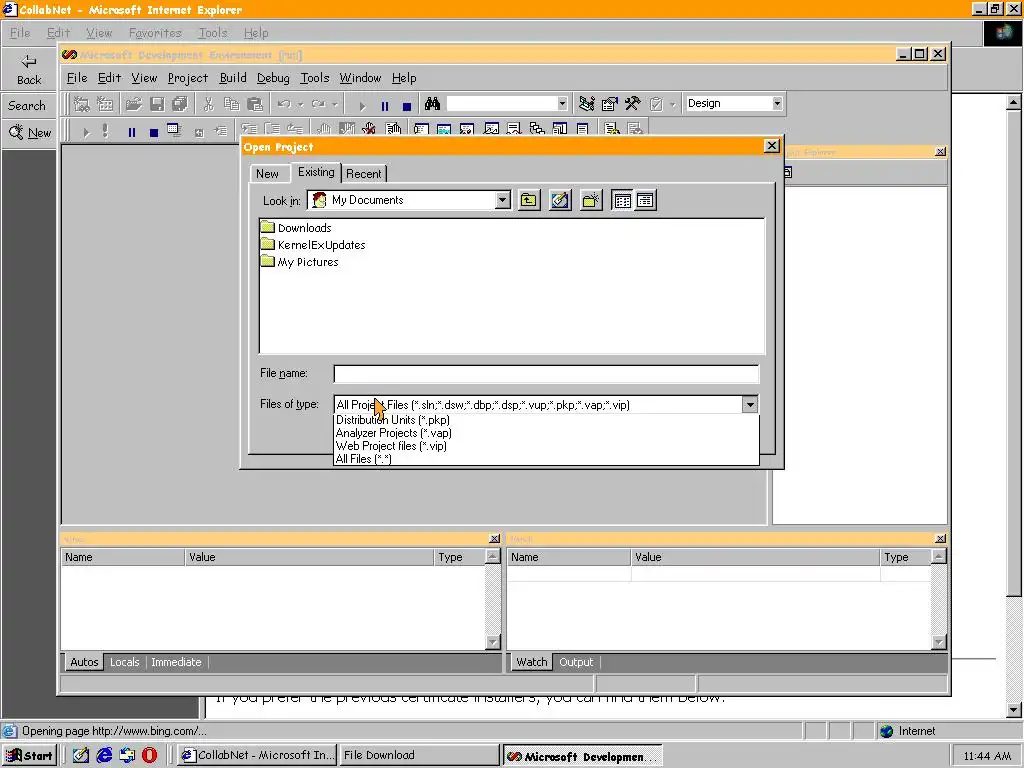Select the KernelExUpdates folder
The image size is (1024, 768).
tap(313, 245)
